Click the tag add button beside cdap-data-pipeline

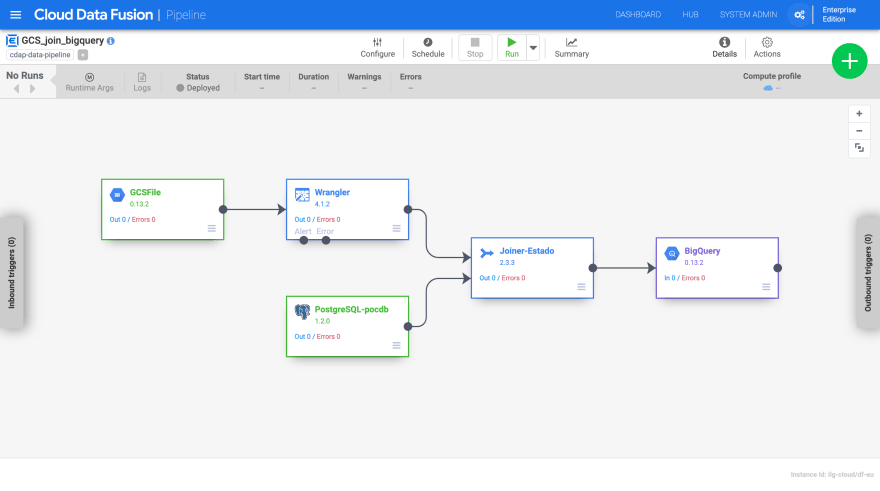coord(82,54)
